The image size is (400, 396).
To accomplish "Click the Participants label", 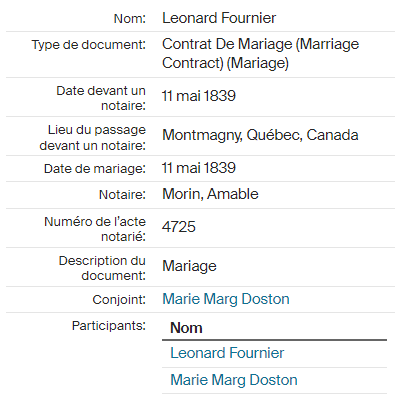I will tap(109, 326).
